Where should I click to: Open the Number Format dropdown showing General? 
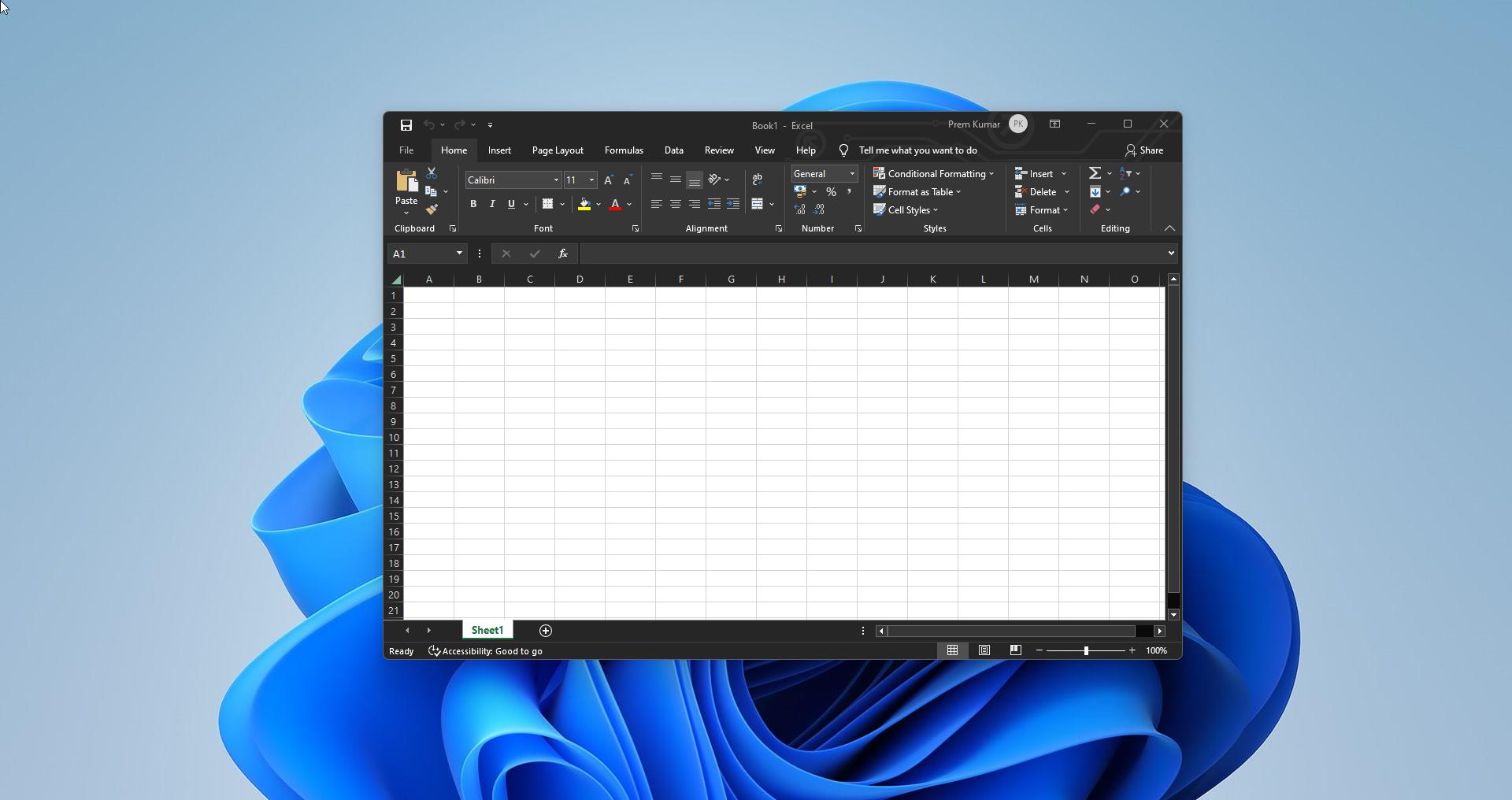(x=851, y=173)
